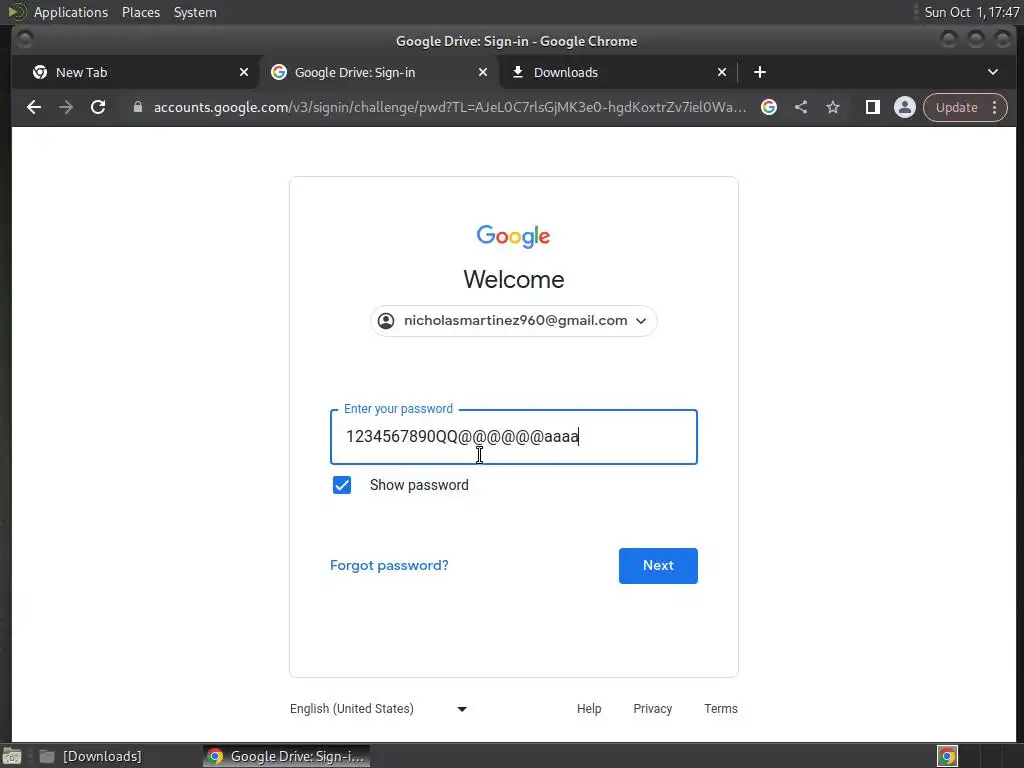Screen dimensions: 1024x768
Task: Close the Downloads tab
Action: (722, 72)
